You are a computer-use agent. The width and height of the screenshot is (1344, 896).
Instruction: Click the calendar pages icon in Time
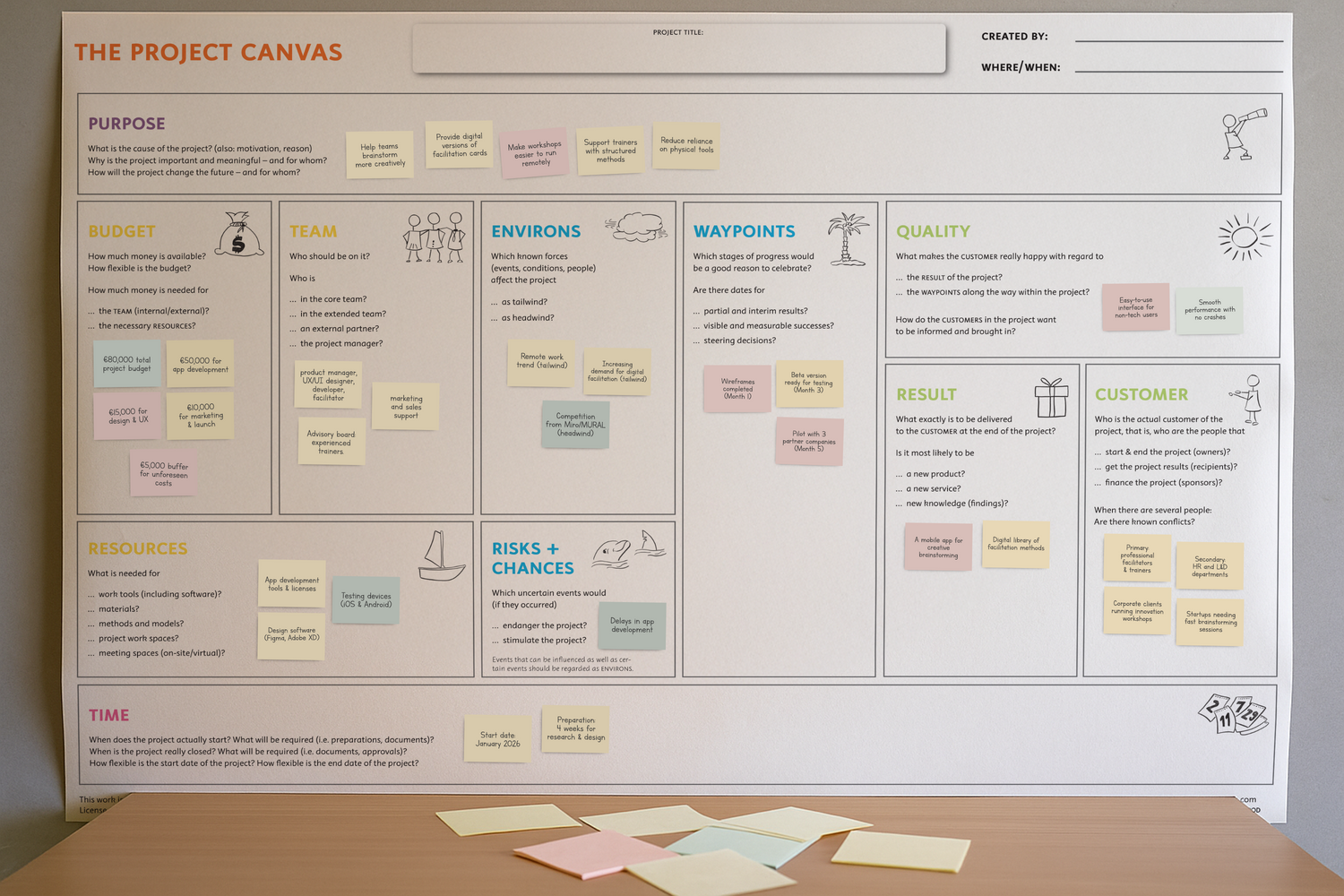point(1233,714)
